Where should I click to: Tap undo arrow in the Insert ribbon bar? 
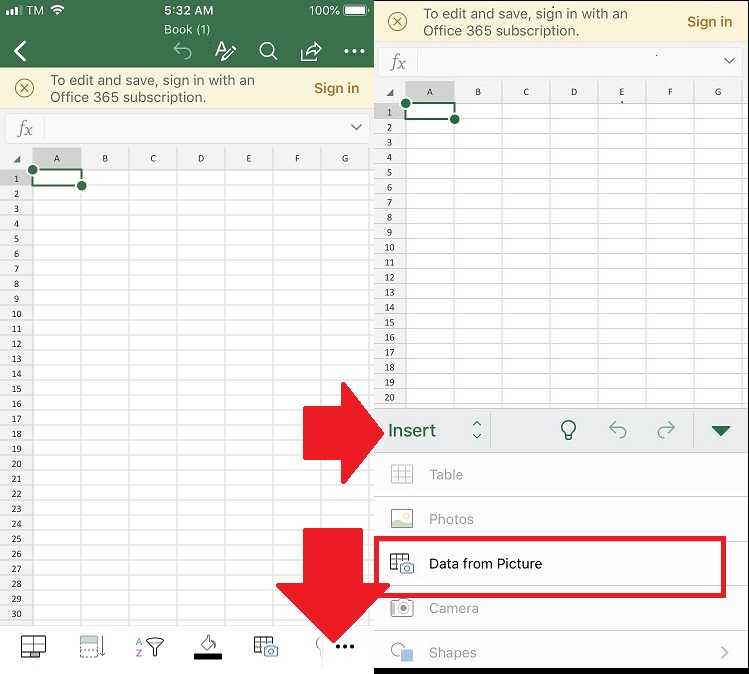618,430
